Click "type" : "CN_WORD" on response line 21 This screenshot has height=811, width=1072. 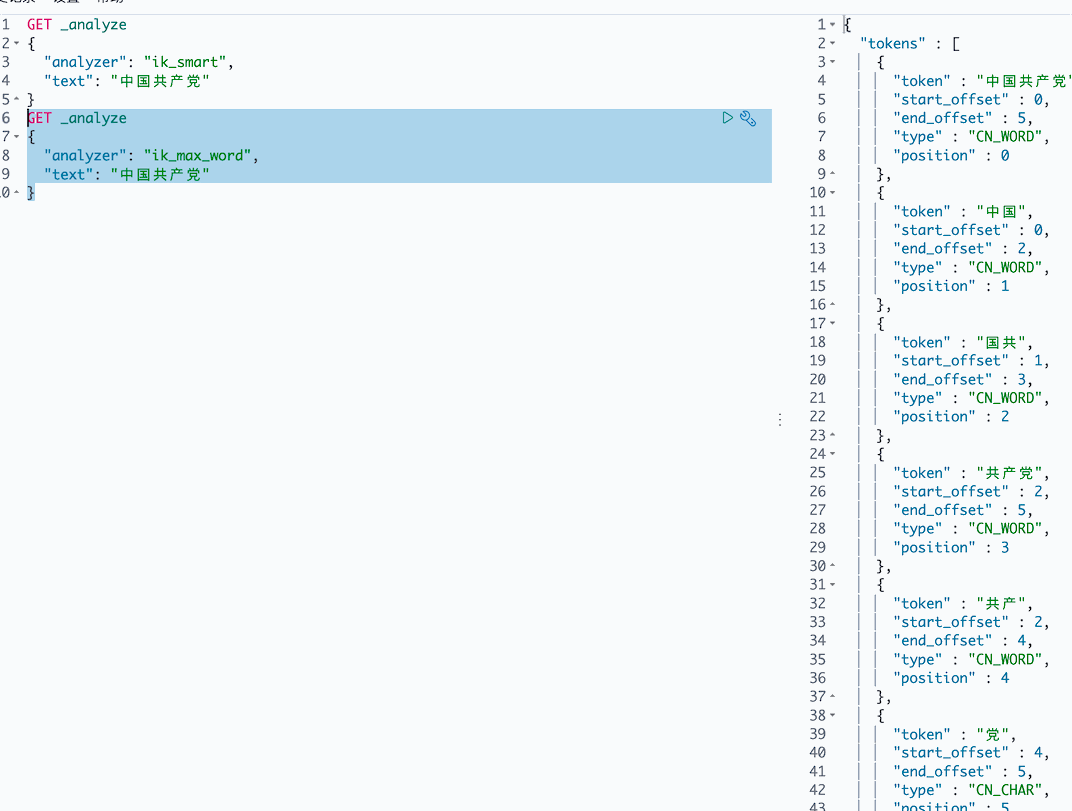pos(971,398)
